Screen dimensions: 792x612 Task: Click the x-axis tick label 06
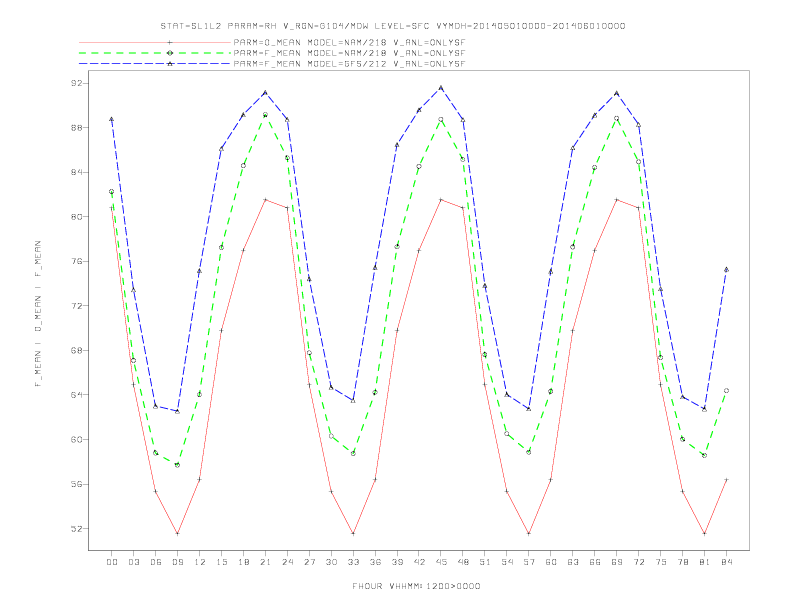click(156, 562)
